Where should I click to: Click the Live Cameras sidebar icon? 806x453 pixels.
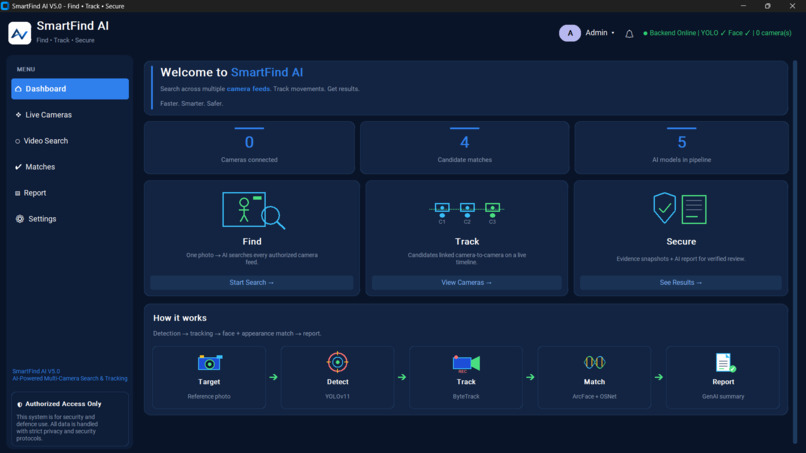[x=19, y=115]
